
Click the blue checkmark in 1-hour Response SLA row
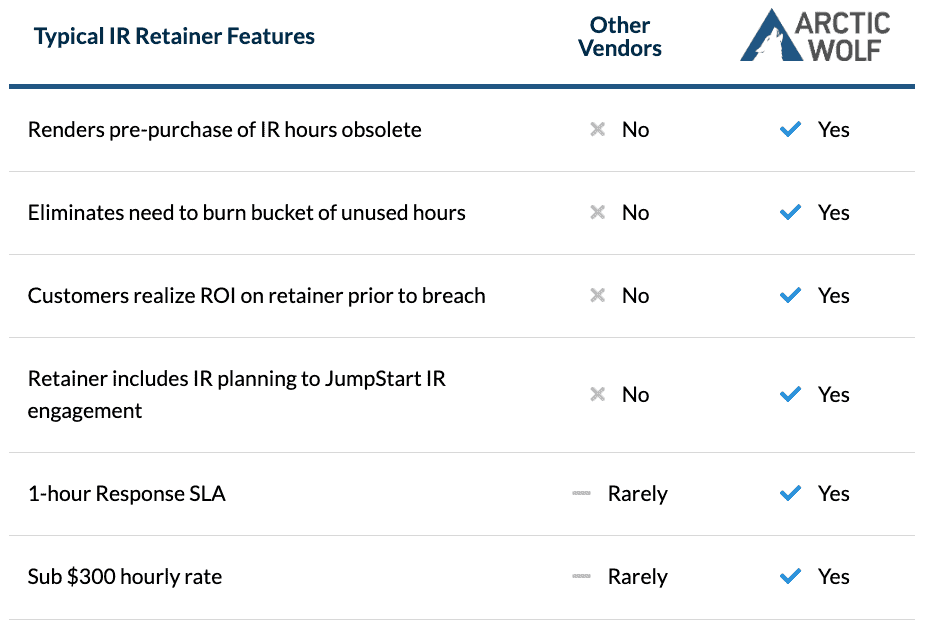pos(790,493)
